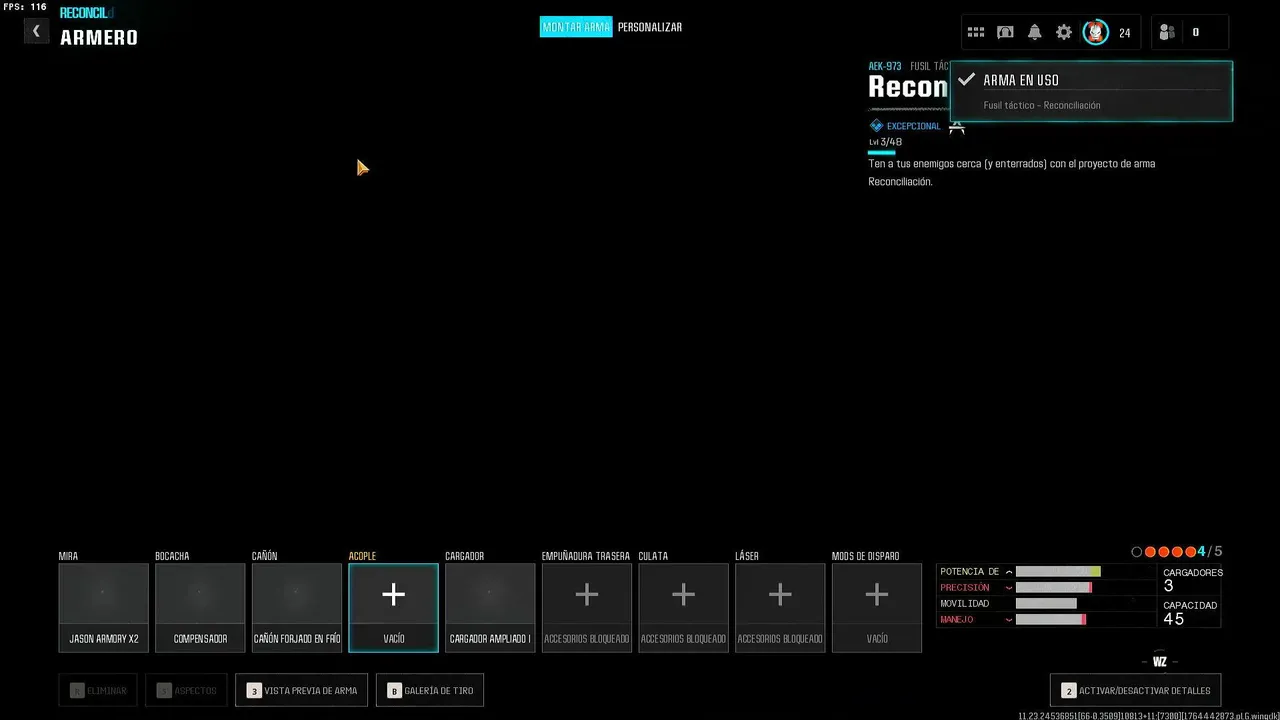Click the Movilidad stat label
The image size is (1280, 720).
coord(965,604)
